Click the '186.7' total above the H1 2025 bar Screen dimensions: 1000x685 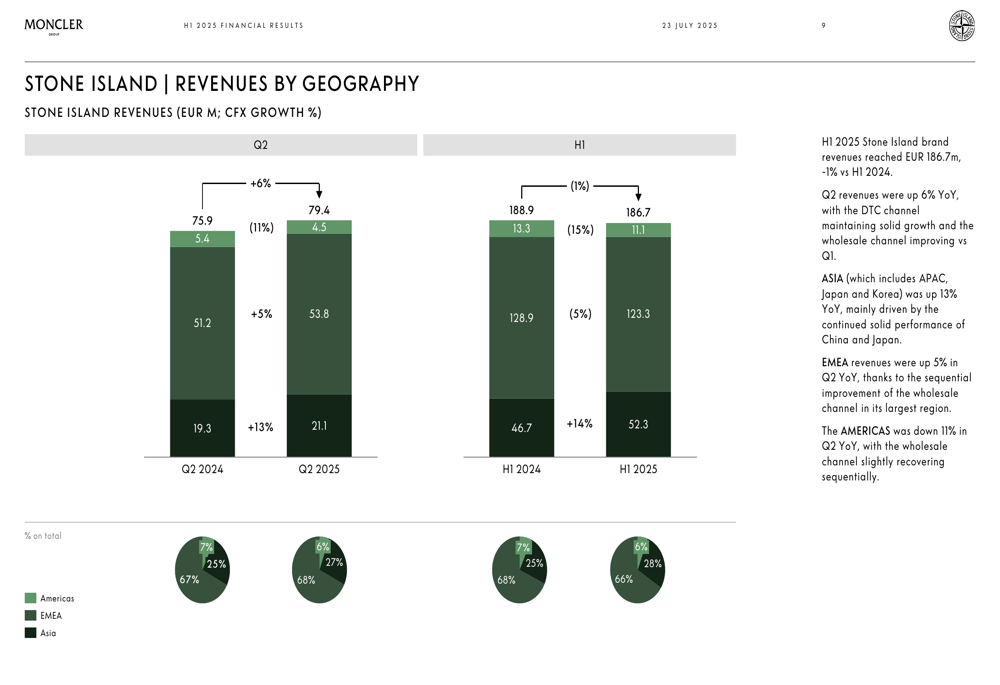coord(638,212)
